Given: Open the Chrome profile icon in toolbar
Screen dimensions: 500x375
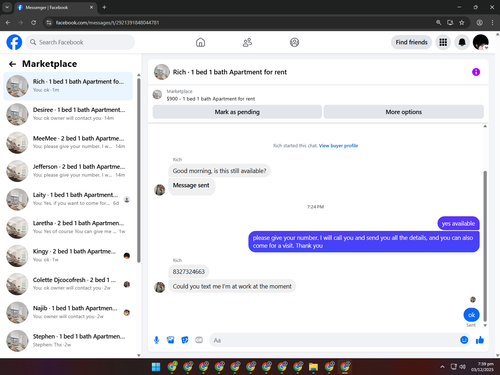Looking at the screenshot, I should pyautogui.click(x=479, y=22).
